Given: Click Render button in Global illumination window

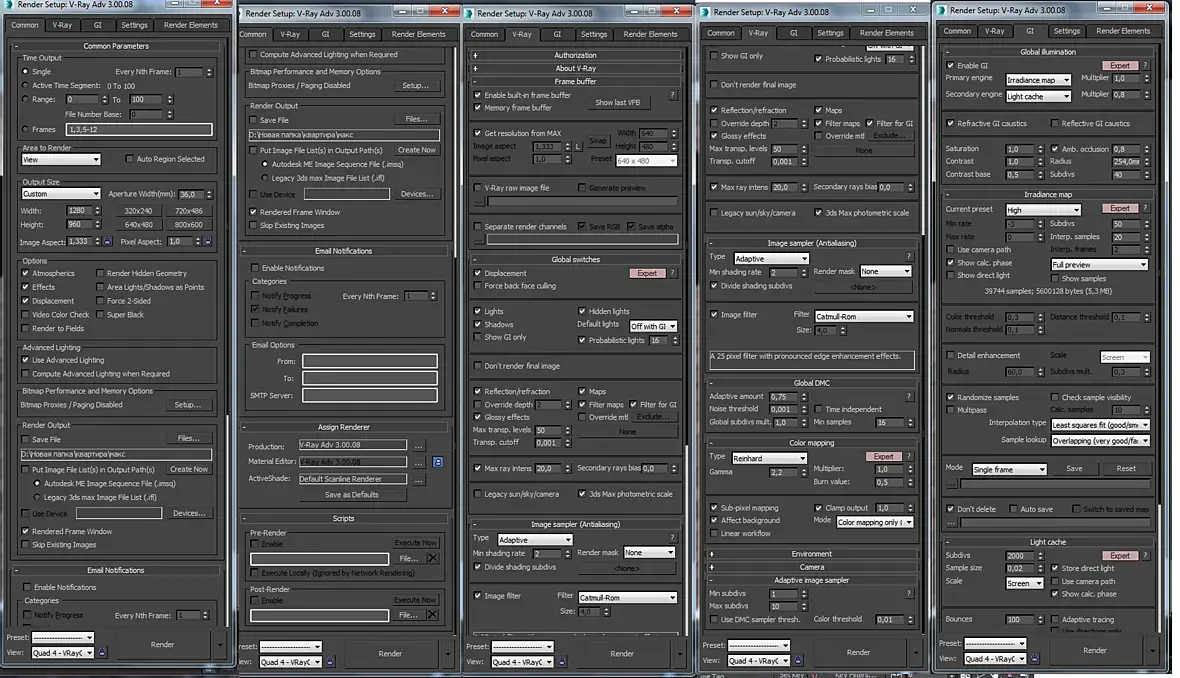Looking at the screenshot, I should pyautogui.click(x=1095, y=650).
